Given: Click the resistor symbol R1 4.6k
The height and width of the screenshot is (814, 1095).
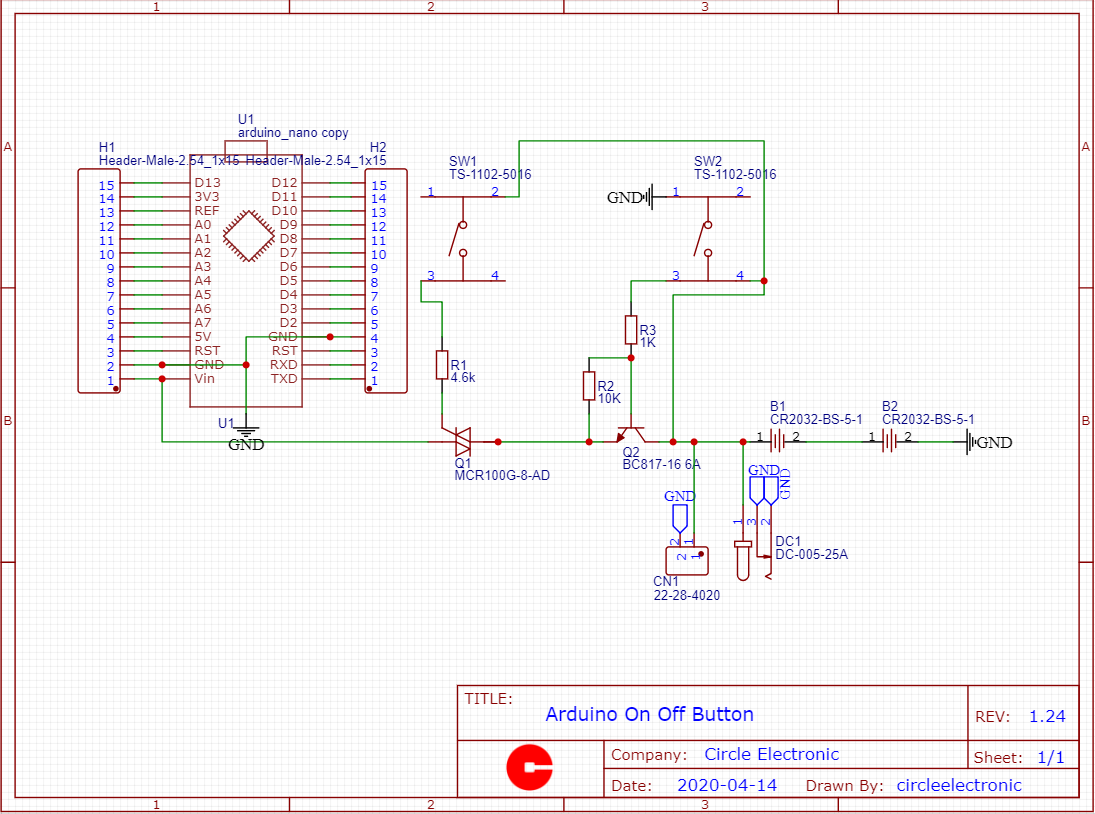Looking at the screenshot, I should pyautogui.click(x=441, y=366).
